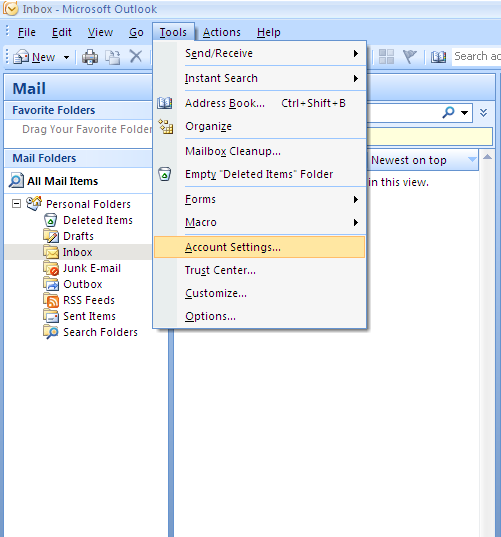Select the RSS Feeds folder label
The width and height of the screenshot is (501, 537).
click(89, 300)
